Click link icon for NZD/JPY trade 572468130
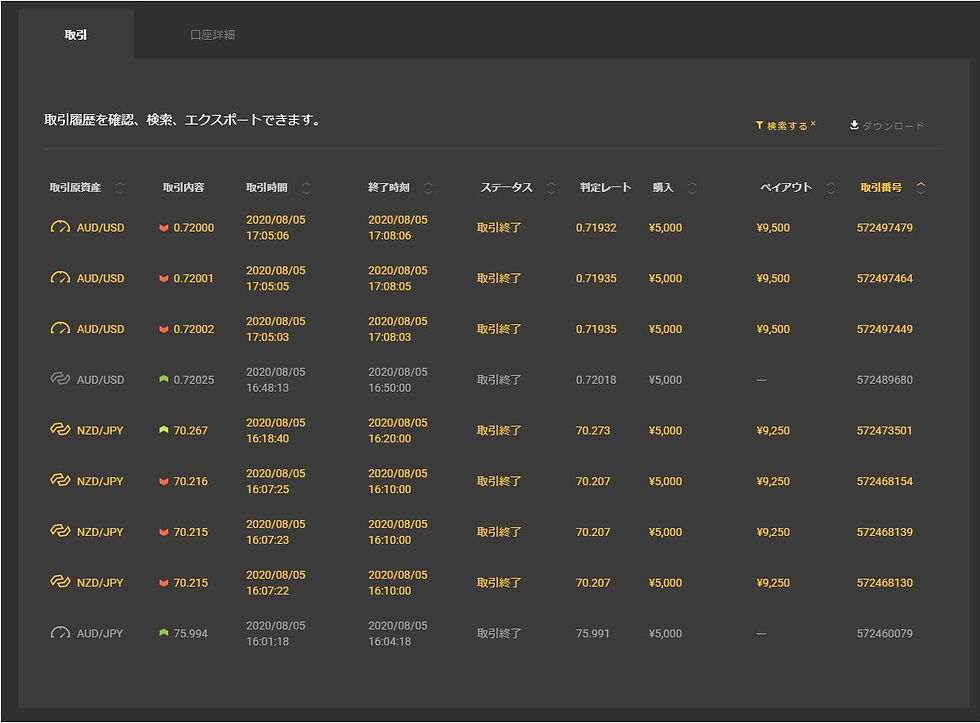 (x=60, y=581)
